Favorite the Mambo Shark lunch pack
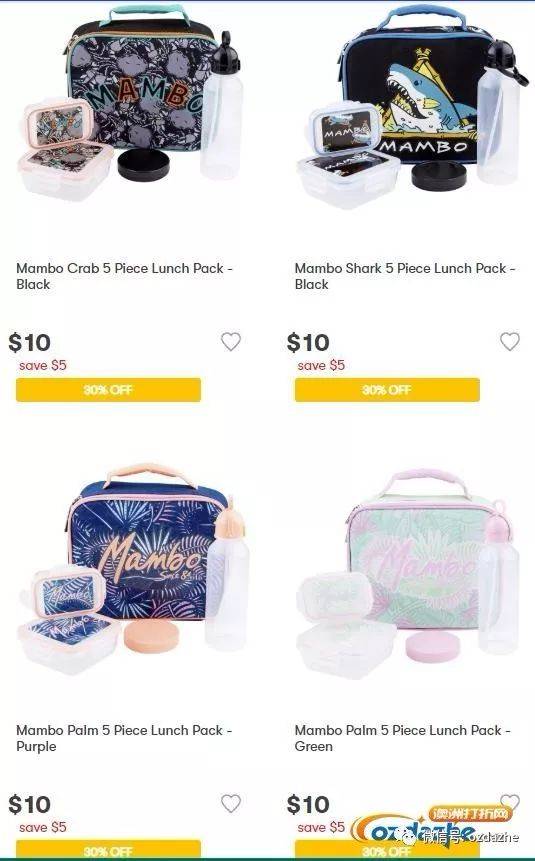 (510, 342)
